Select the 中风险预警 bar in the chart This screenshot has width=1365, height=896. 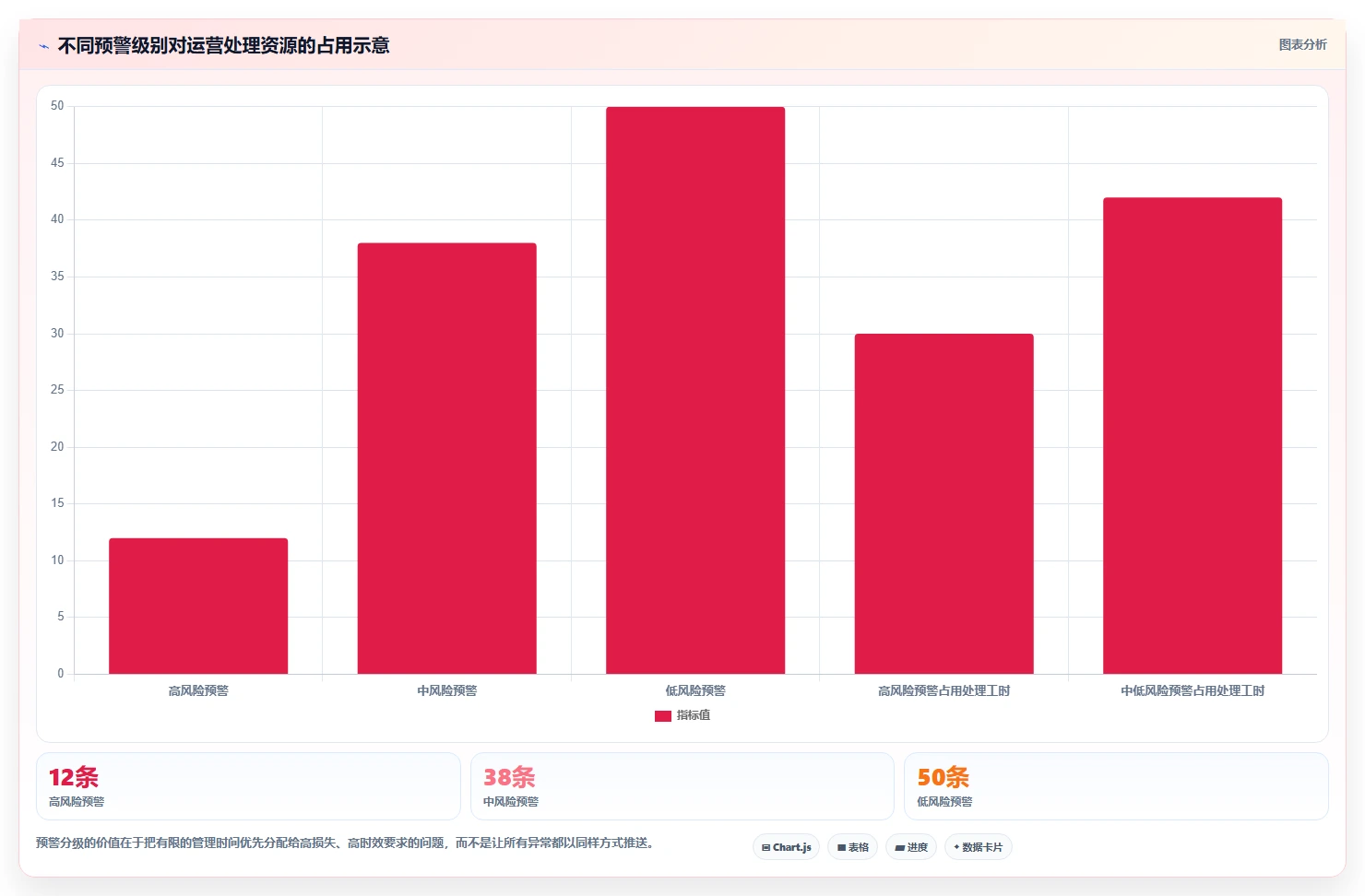click(446, 458)
